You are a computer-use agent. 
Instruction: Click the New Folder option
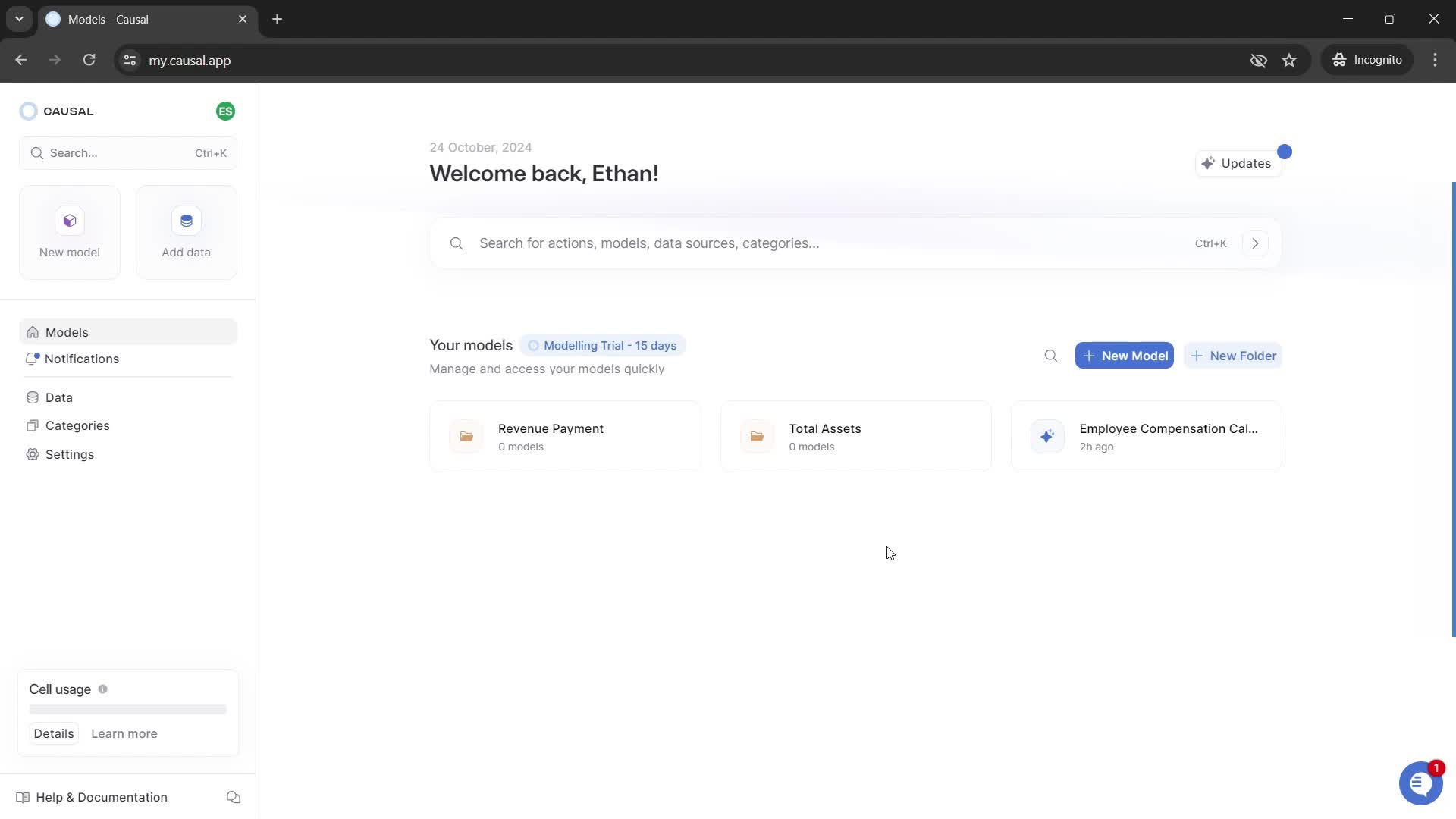(1233, 355)
